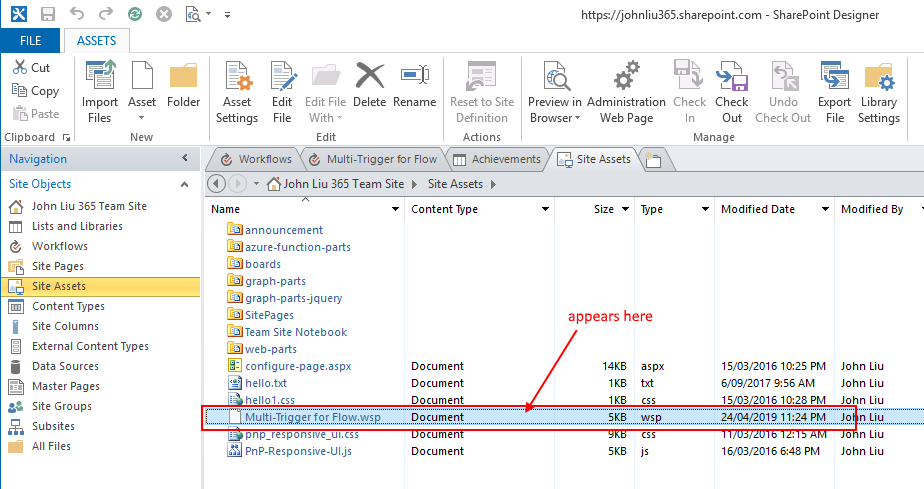Collapse the Navigation pane
This screenshot has width=924, height=489.
tap(184, 159)
